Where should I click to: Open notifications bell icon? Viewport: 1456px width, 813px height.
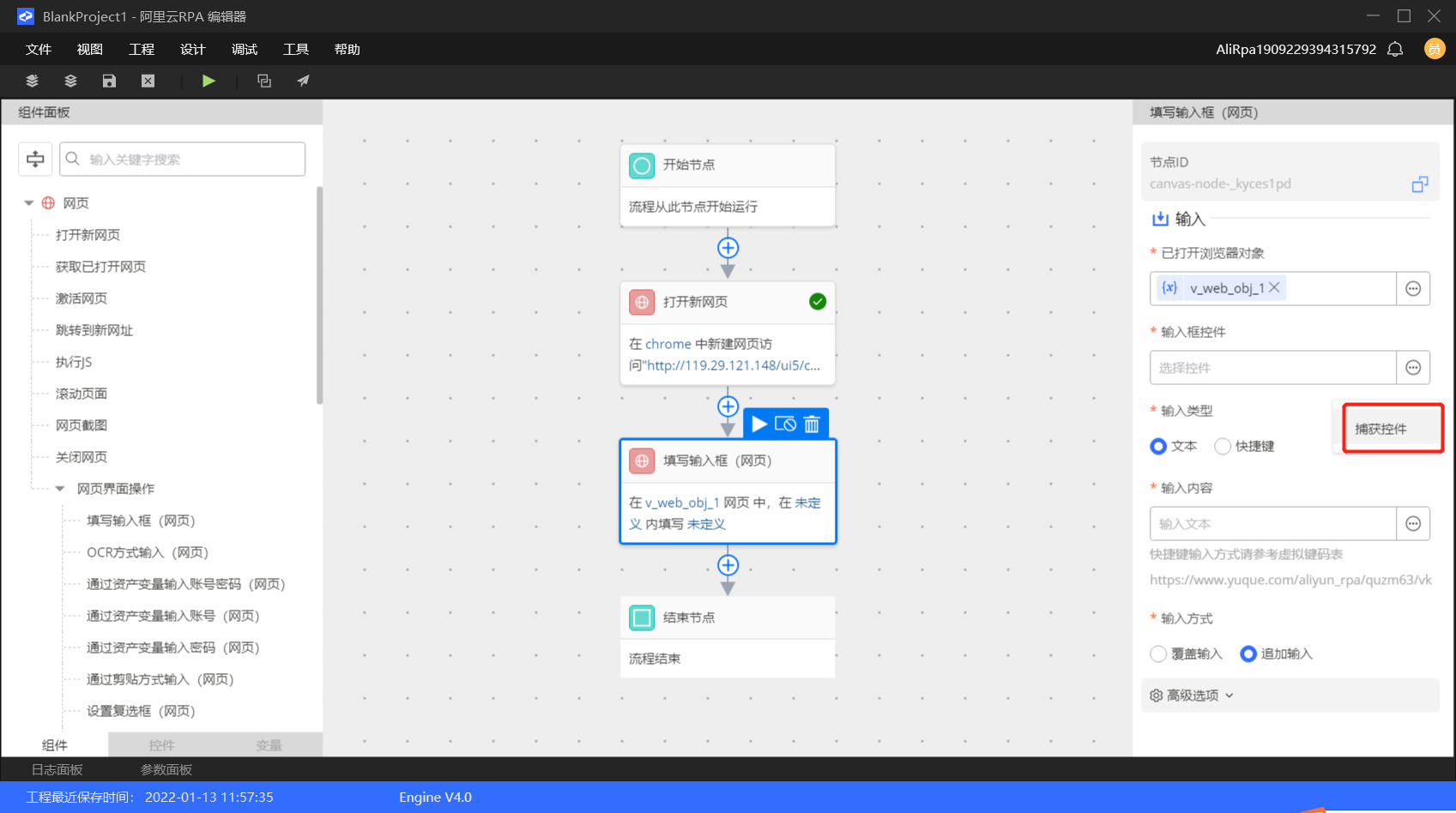tap(1395, 49)
